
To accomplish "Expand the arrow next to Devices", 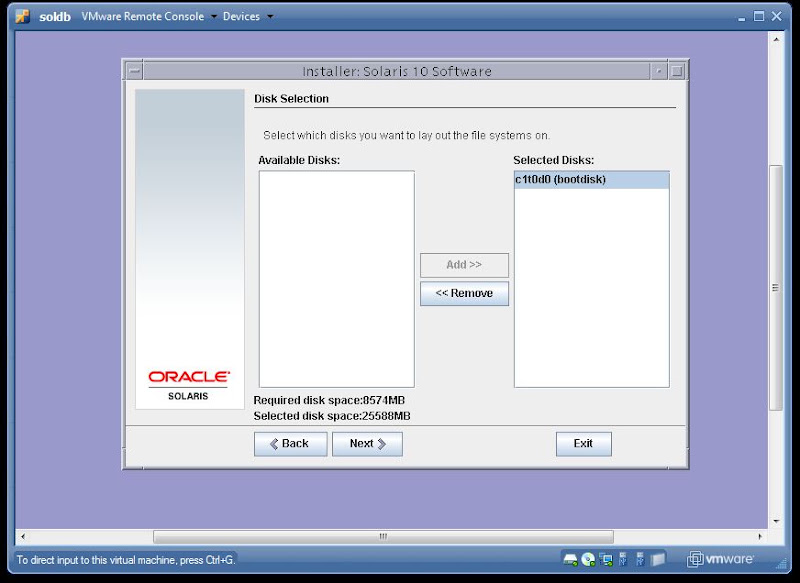I will (x=270, y=17).
